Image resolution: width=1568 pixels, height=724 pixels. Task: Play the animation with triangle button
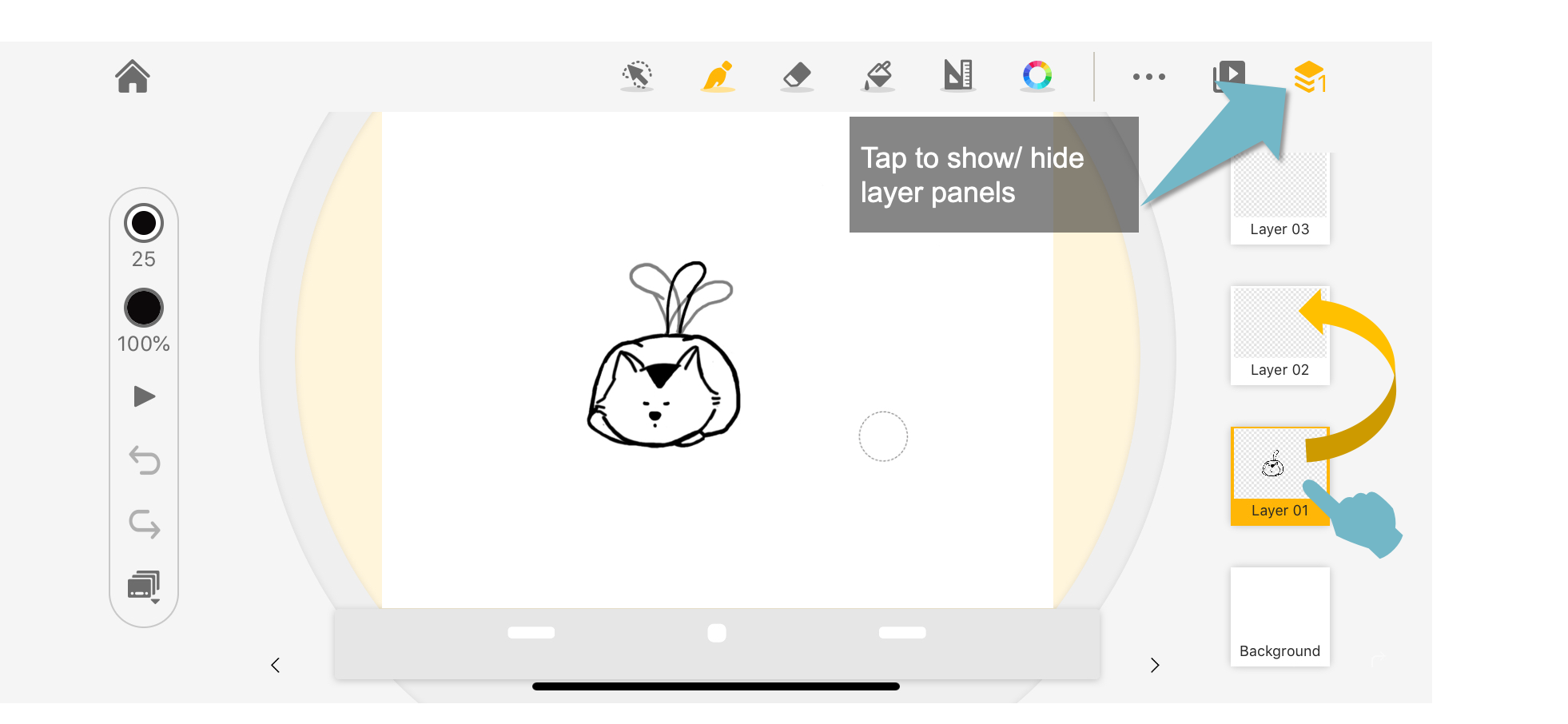(x=145, y=396)
